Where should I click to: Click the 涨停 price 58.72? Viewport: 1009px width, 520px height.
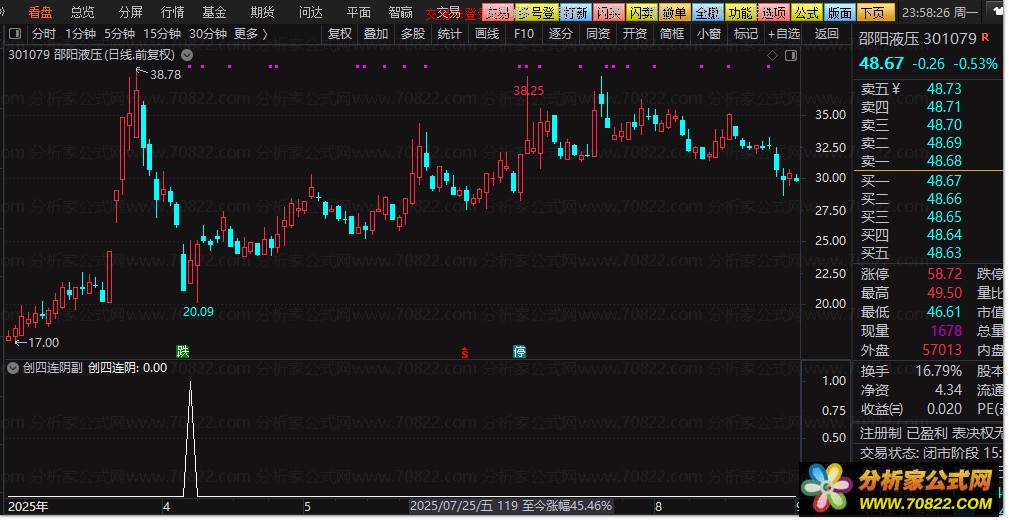coord(945,274)
